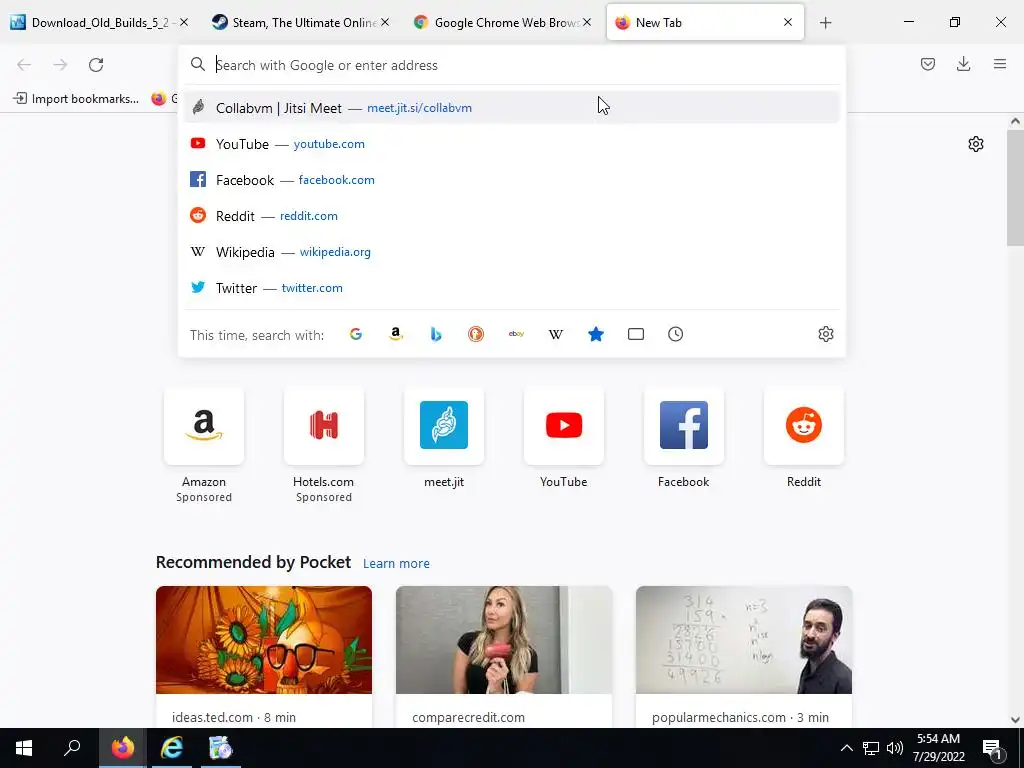Search in open Tabs icon
The height and width of the screenshot is (768, 1024).
pyautogui.click(x=635, y=334)
